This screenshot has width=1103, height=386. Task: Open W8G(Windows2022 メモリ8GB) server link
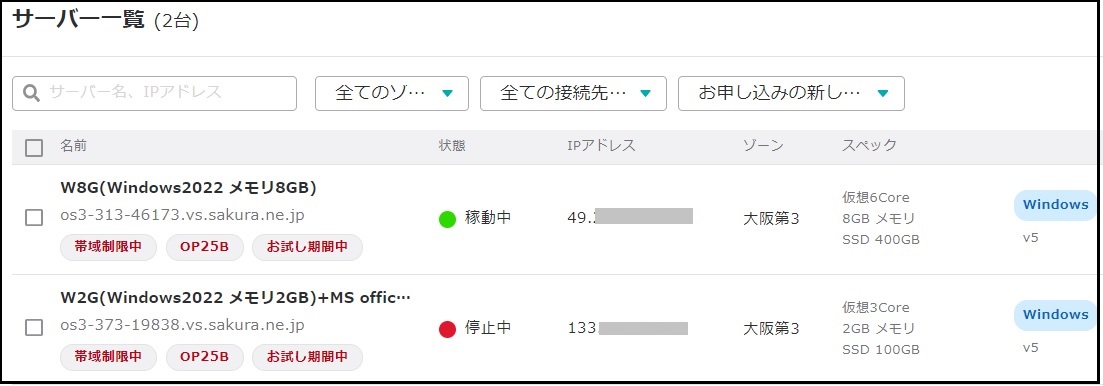pos(189,188)
